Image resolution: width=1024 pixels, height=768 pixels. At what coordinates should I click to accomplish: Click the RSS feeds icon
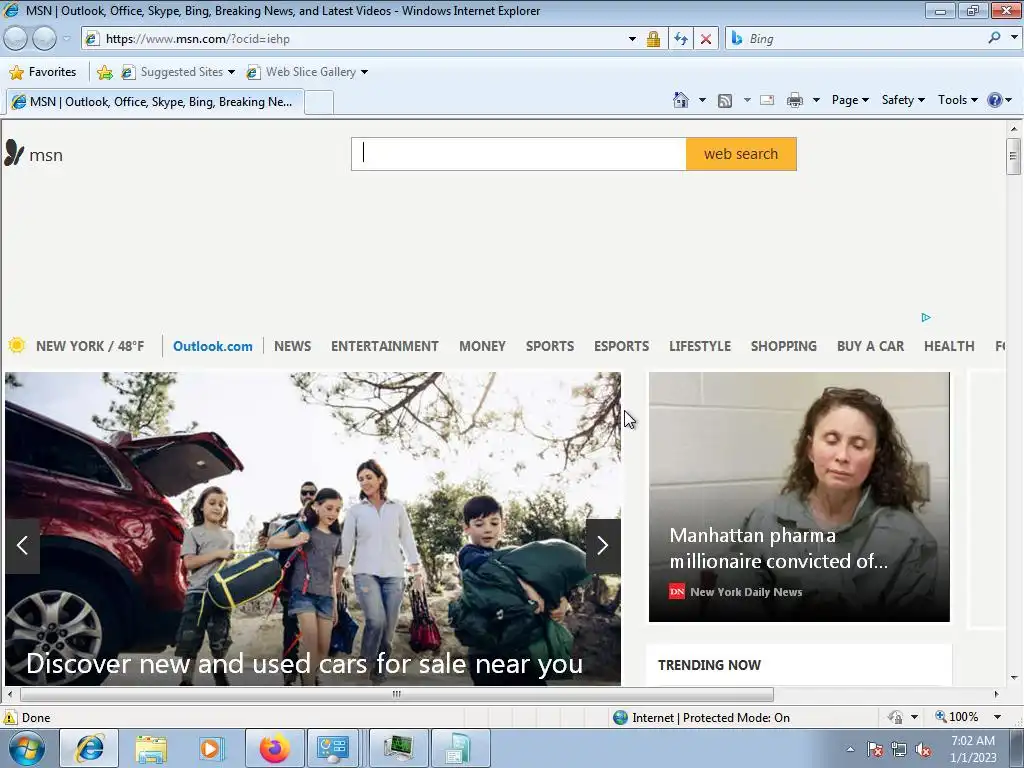[x=725, y=100]
